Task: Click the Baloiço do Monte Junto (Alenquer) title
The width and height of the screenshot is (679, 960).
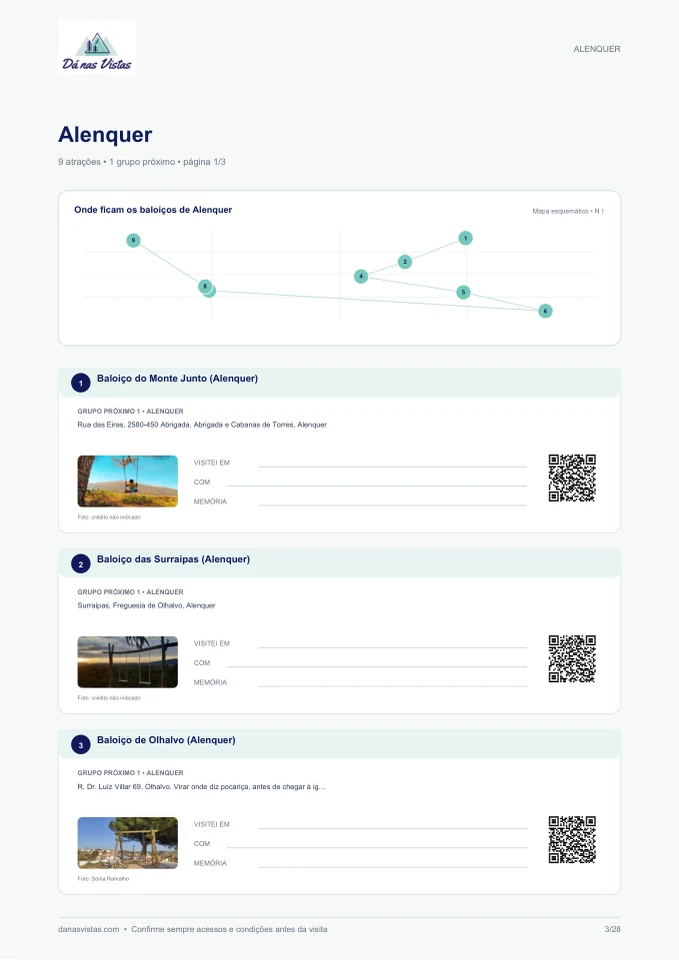Action: coord(178,378)
